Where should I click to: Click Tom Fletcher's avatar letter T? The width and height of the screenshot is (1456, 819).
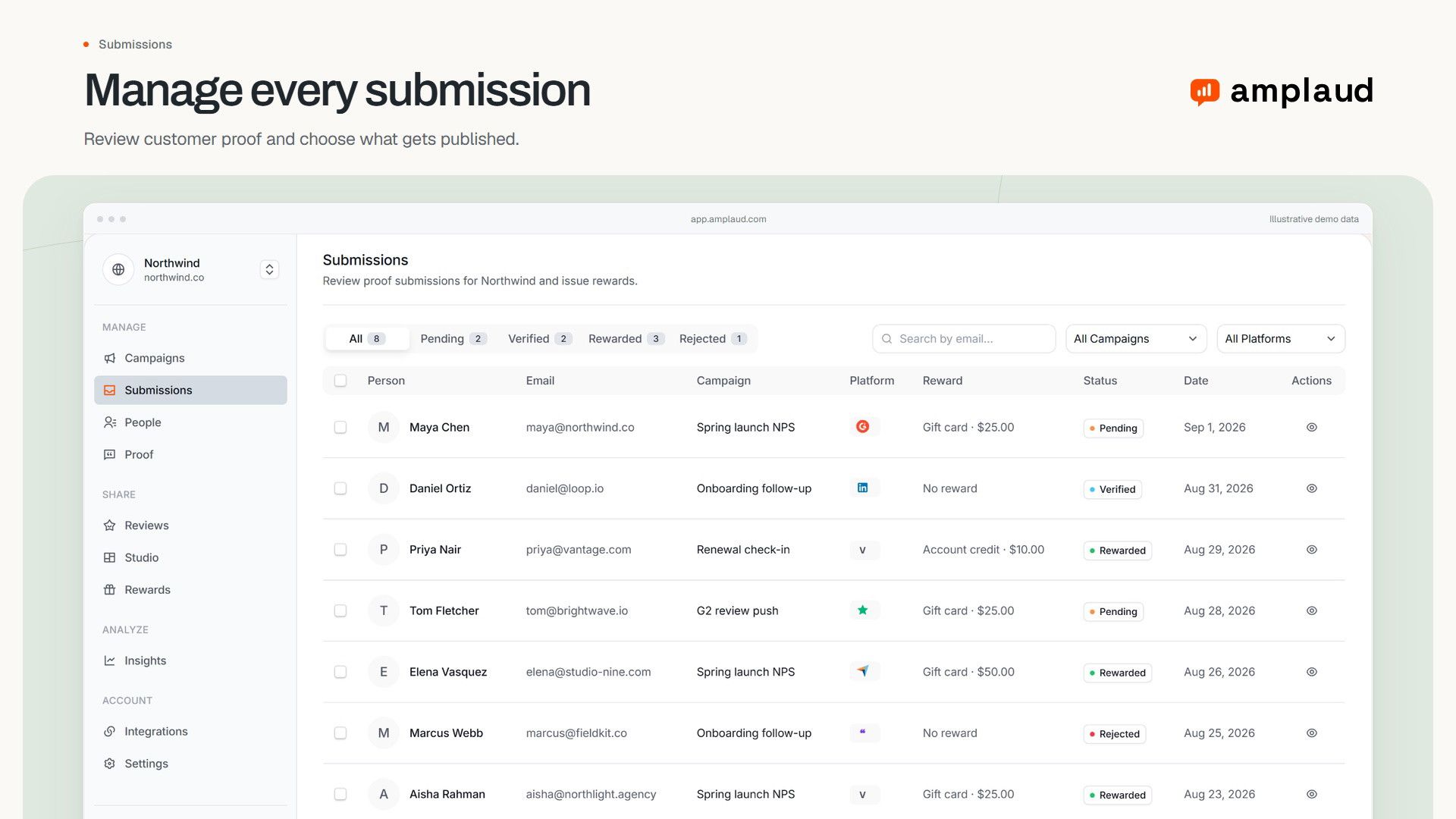click(x=384, y=610)
